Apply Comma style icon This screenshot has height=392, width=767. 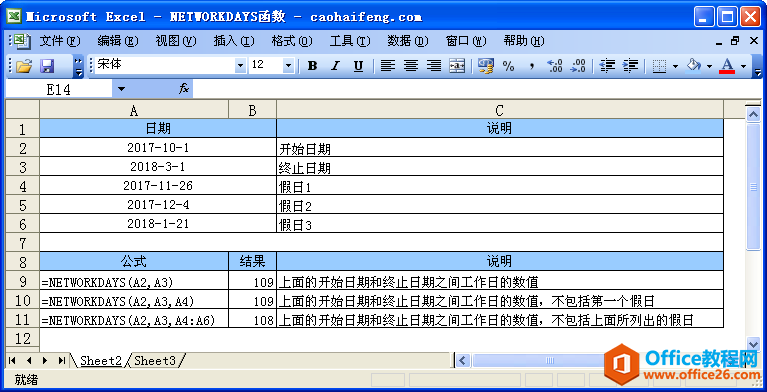click(532, 66)
